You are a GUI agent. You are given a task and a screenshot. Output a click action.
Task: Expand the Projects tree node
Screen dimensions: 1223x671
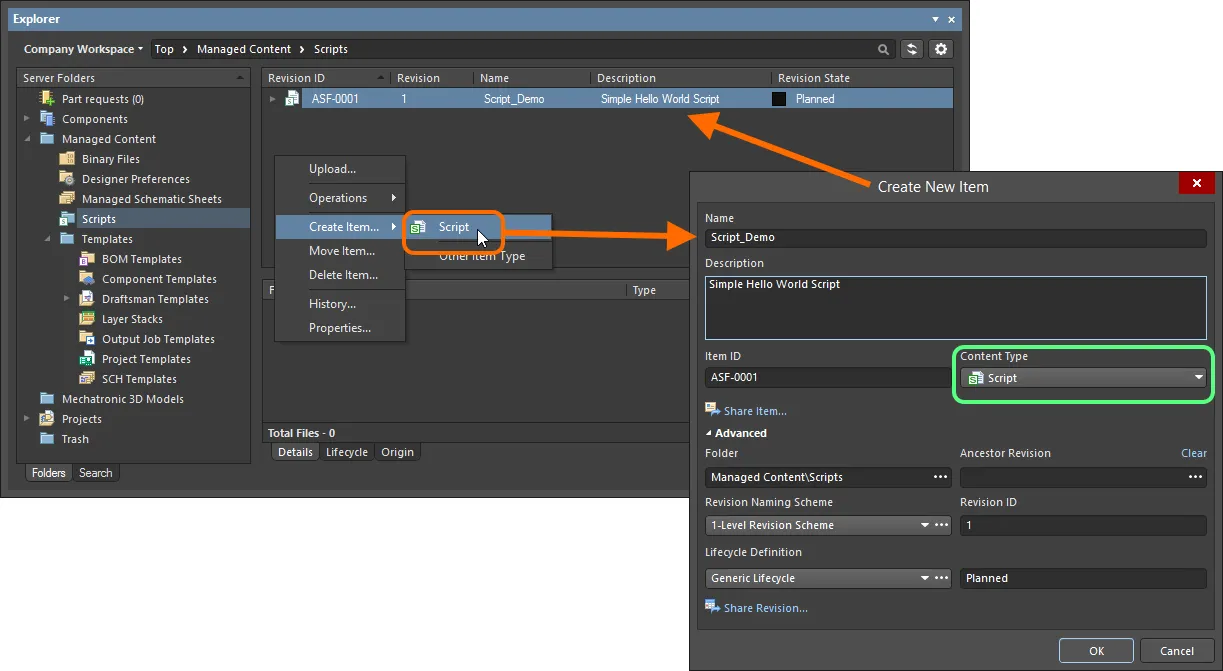28,419
